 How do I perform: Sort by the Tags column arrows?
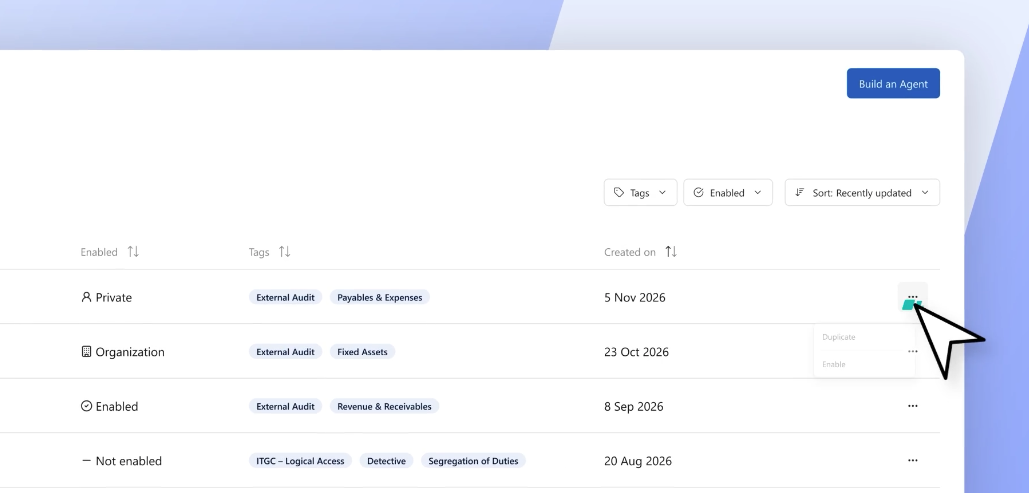pyautogui.click(x=285, y=251)
